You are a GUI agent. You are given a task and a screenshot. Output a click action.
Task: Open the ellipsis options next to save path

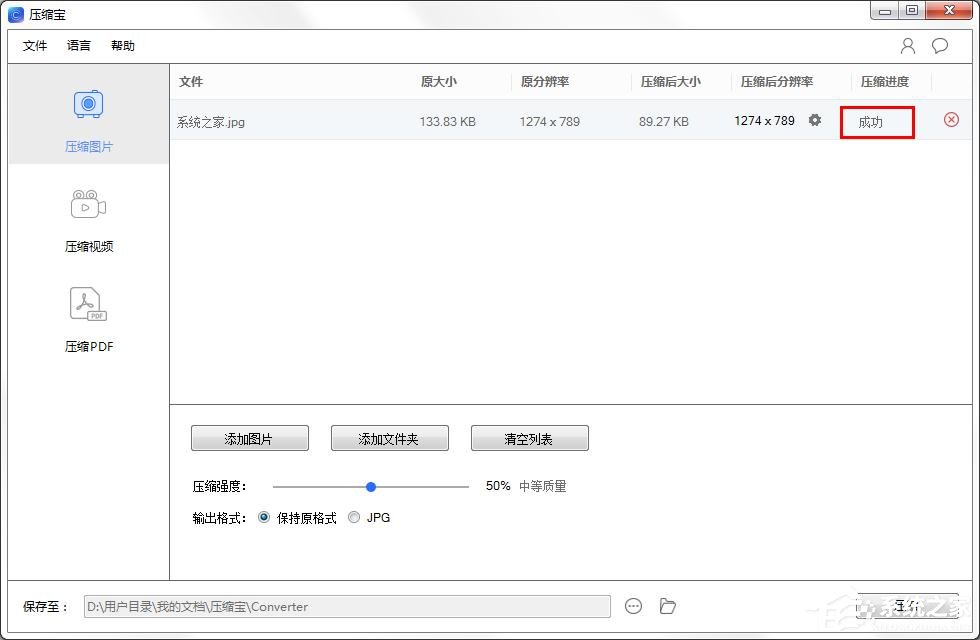click(633, 606)
